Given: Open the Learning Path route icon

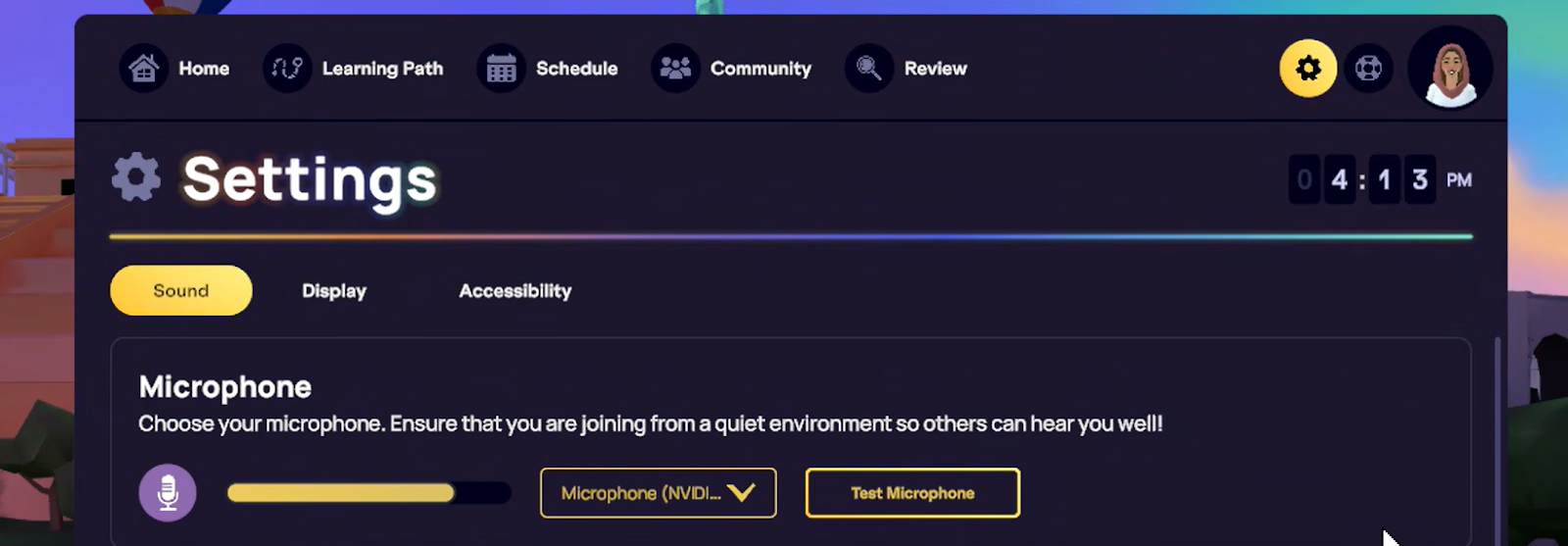Looking at the screenshot, I should pyautogui.click(x=287, y=69).
